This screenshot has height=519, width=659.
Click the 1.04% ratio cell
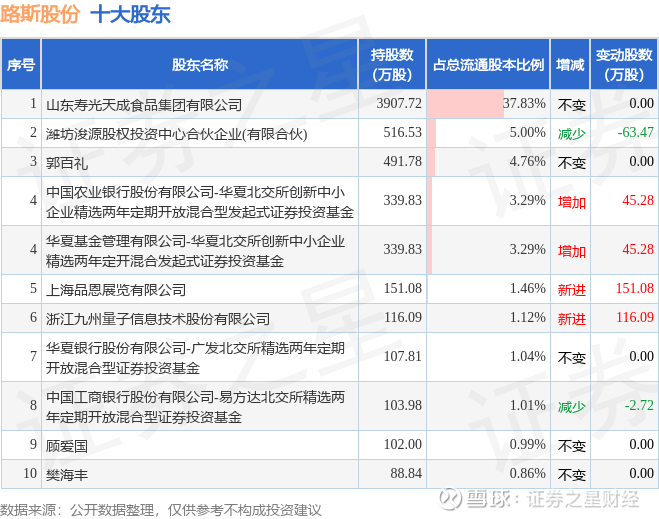coord(488,357)
